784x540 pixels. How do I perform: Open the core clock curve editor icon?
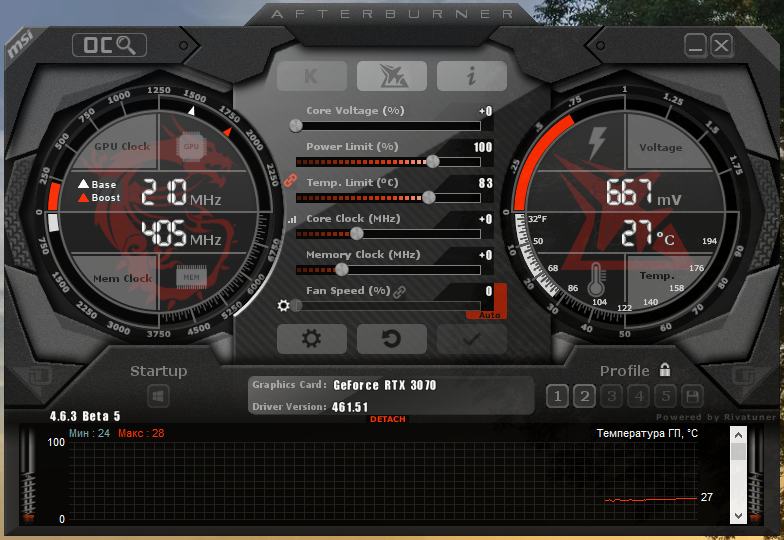pos(292,219)
